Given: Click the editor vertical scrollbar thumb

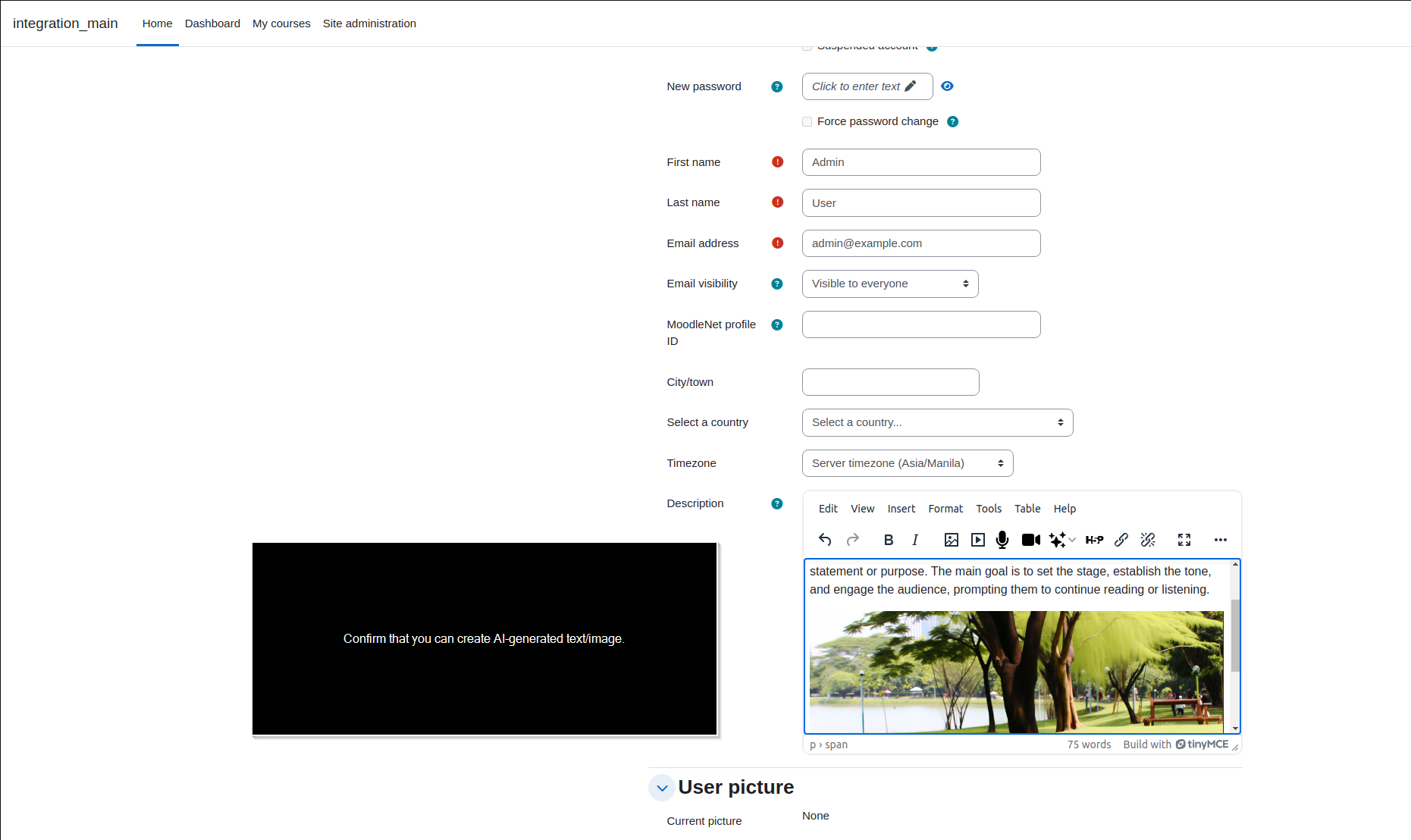Looking at the screenshot, I should point(1235,635).
